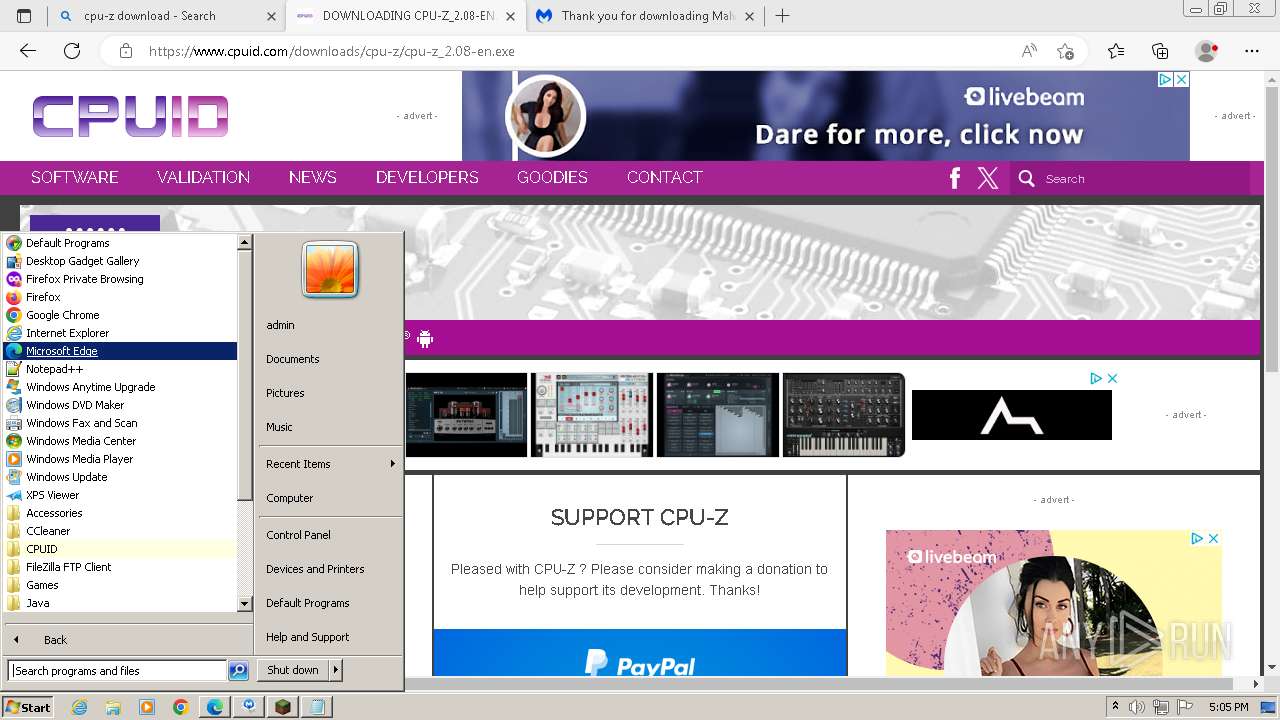Open Devices and Printers
This screenshot has height=720, width=1280.
click(x=315, y=569)
